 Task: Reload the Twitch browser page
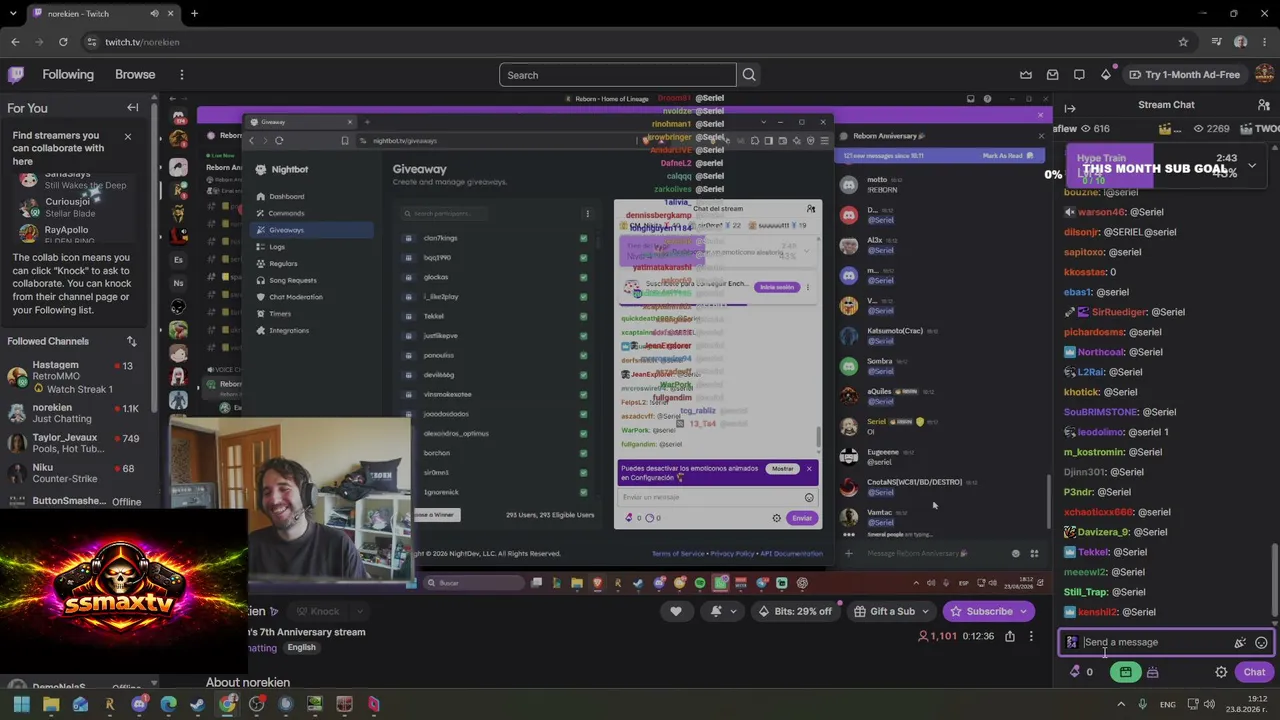(x=63, y=42)
